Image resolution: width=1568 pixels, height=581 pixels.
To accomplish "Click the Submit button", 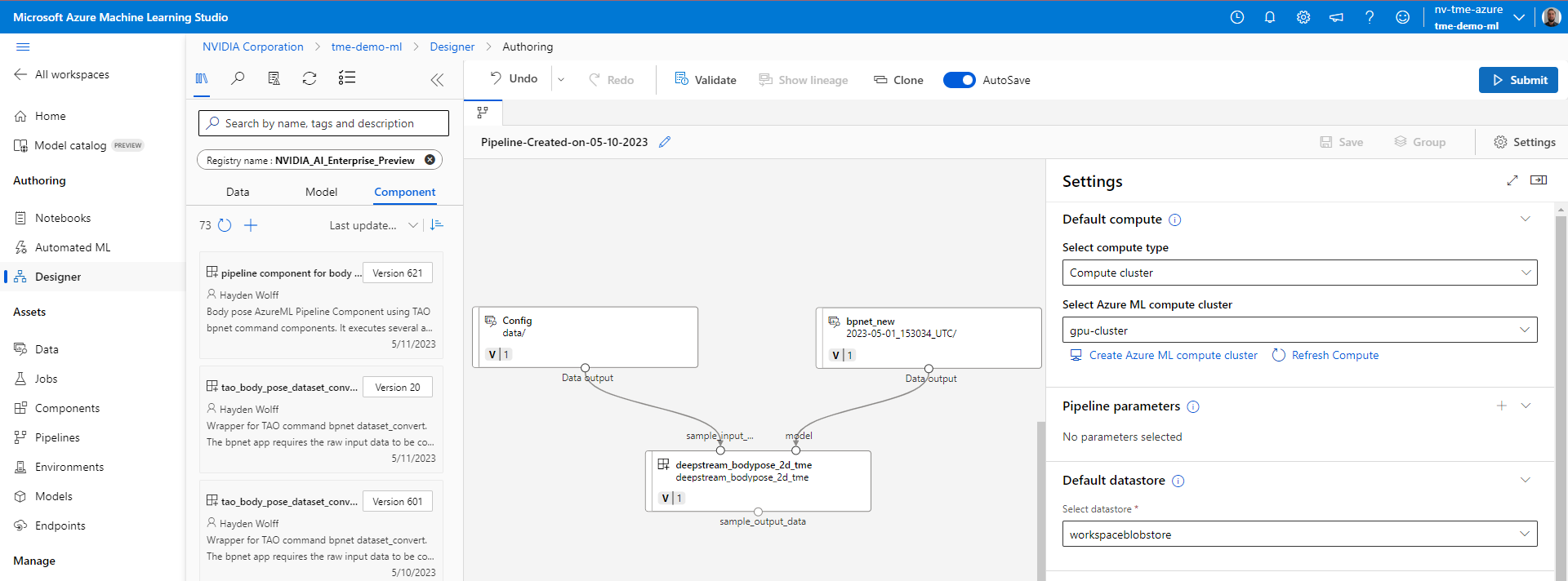I will click(x=1518, y=80).
